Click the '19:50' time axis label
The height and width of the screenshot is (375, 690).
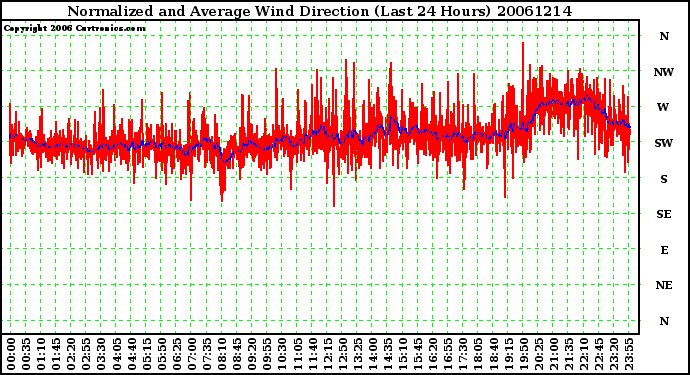click(524, 354)
